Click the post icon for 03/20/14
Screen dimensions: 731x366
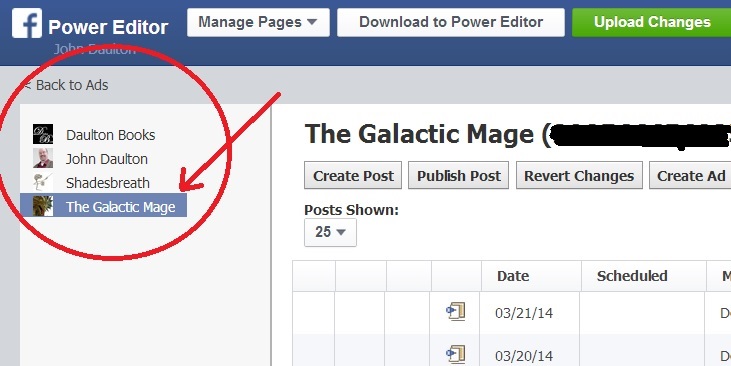[x=456, y=354]
